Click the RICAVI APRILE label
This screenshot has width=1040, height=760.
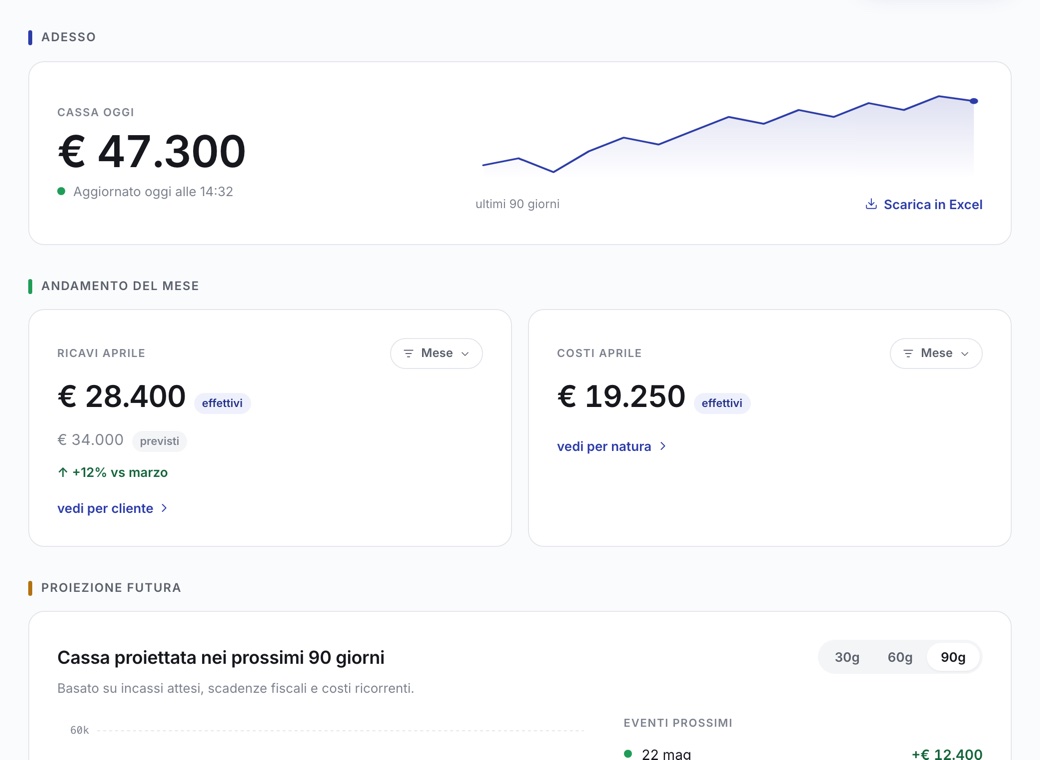(x=101, y=353)
